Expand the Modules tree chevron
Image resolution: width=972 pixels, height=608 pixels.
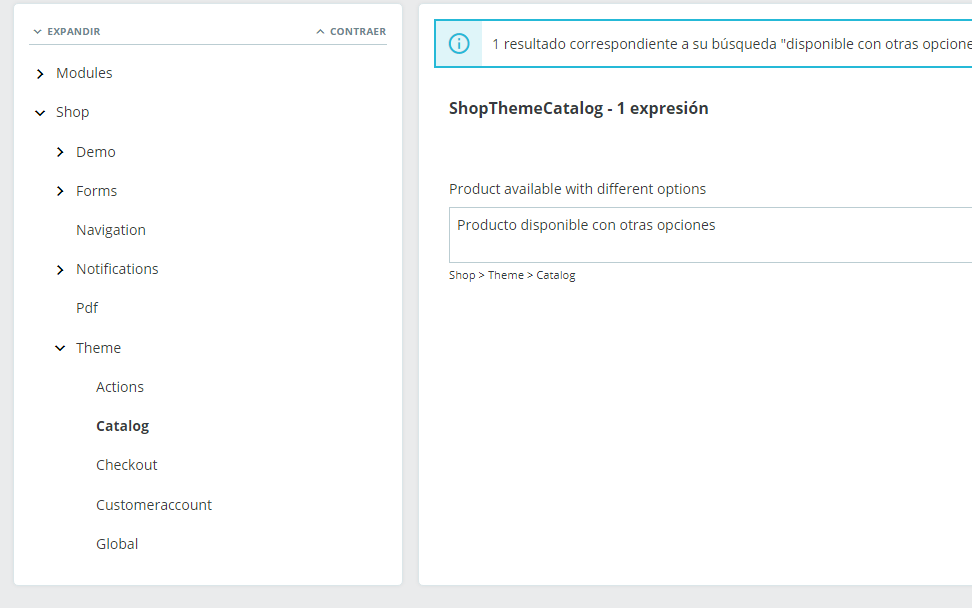40,74
